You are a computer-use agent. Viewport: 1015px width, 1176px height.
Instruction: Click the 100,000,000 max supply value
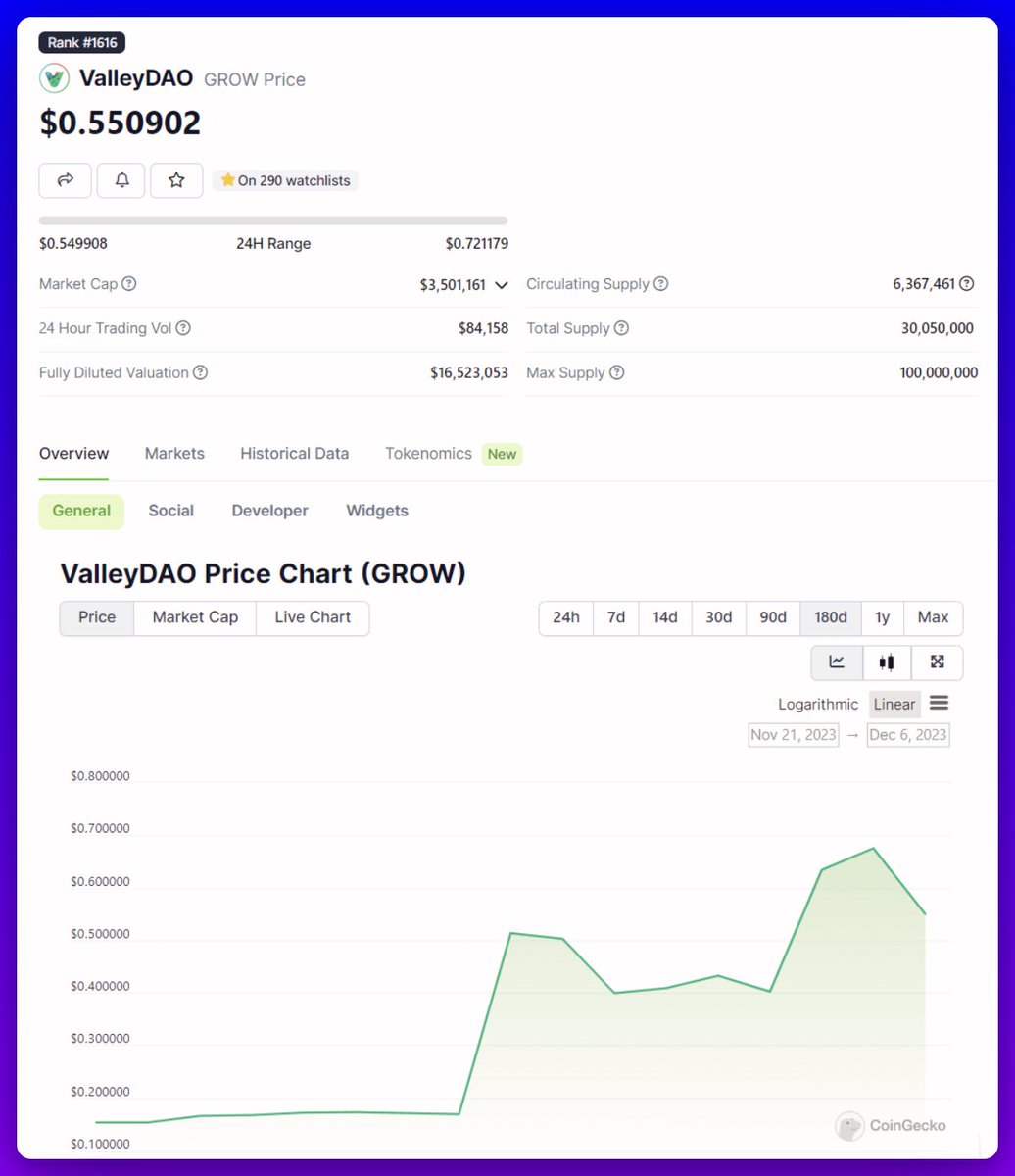(x=939, y=372)
